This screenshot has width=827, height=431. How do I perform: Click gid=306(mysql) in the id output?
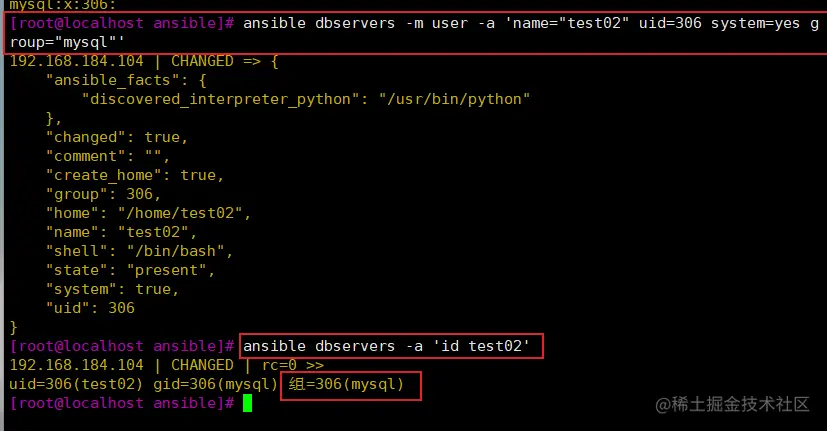215,384
